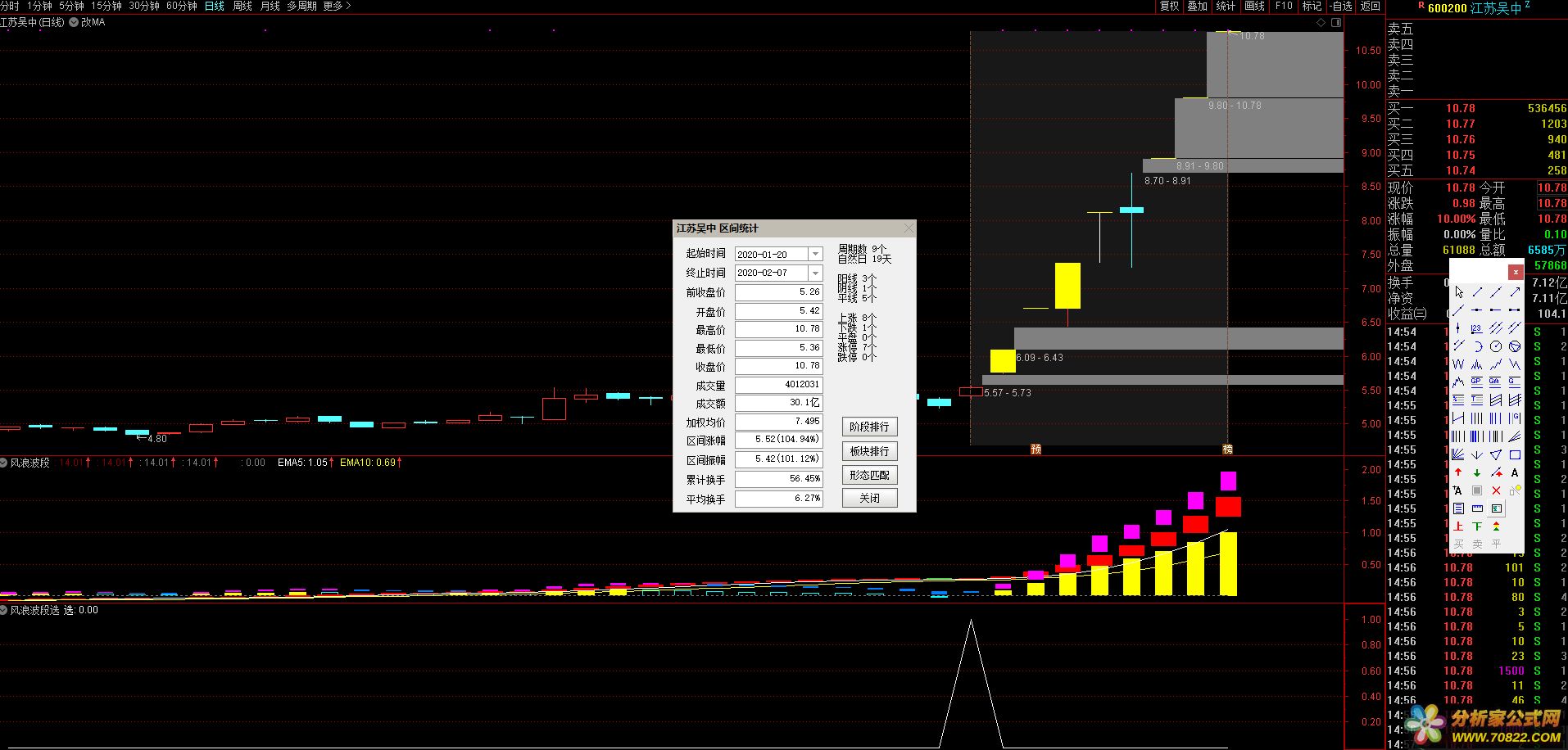Click the 形态匹配 button
This screenshot has height=750, width=1568.
869,475
